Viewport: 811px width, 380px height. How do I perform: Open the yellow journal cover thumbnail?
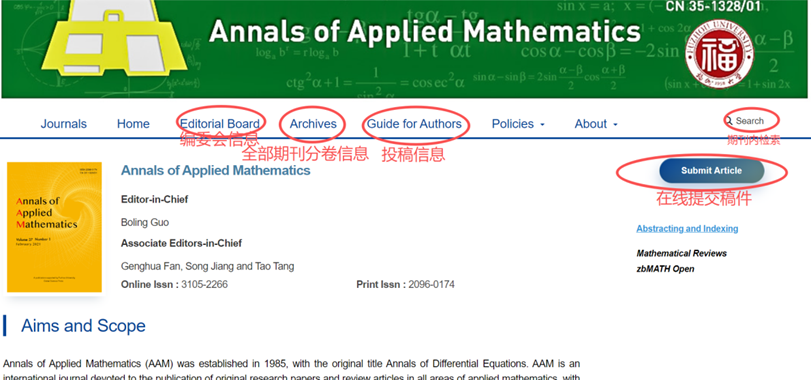[x=54, y=227]
